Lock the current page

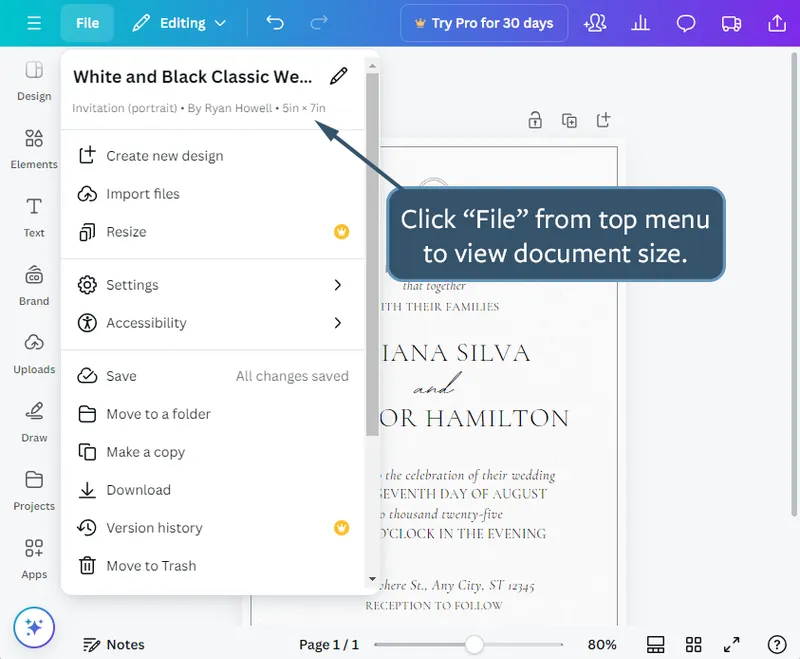coord(535,119)
